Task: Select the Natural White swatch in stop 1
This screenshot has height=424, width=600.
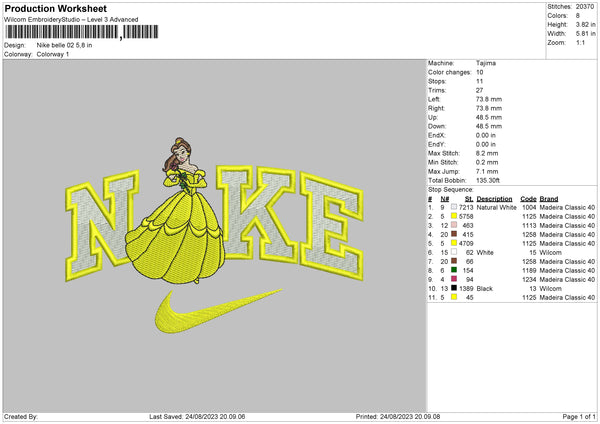Action: pos(454,207)
